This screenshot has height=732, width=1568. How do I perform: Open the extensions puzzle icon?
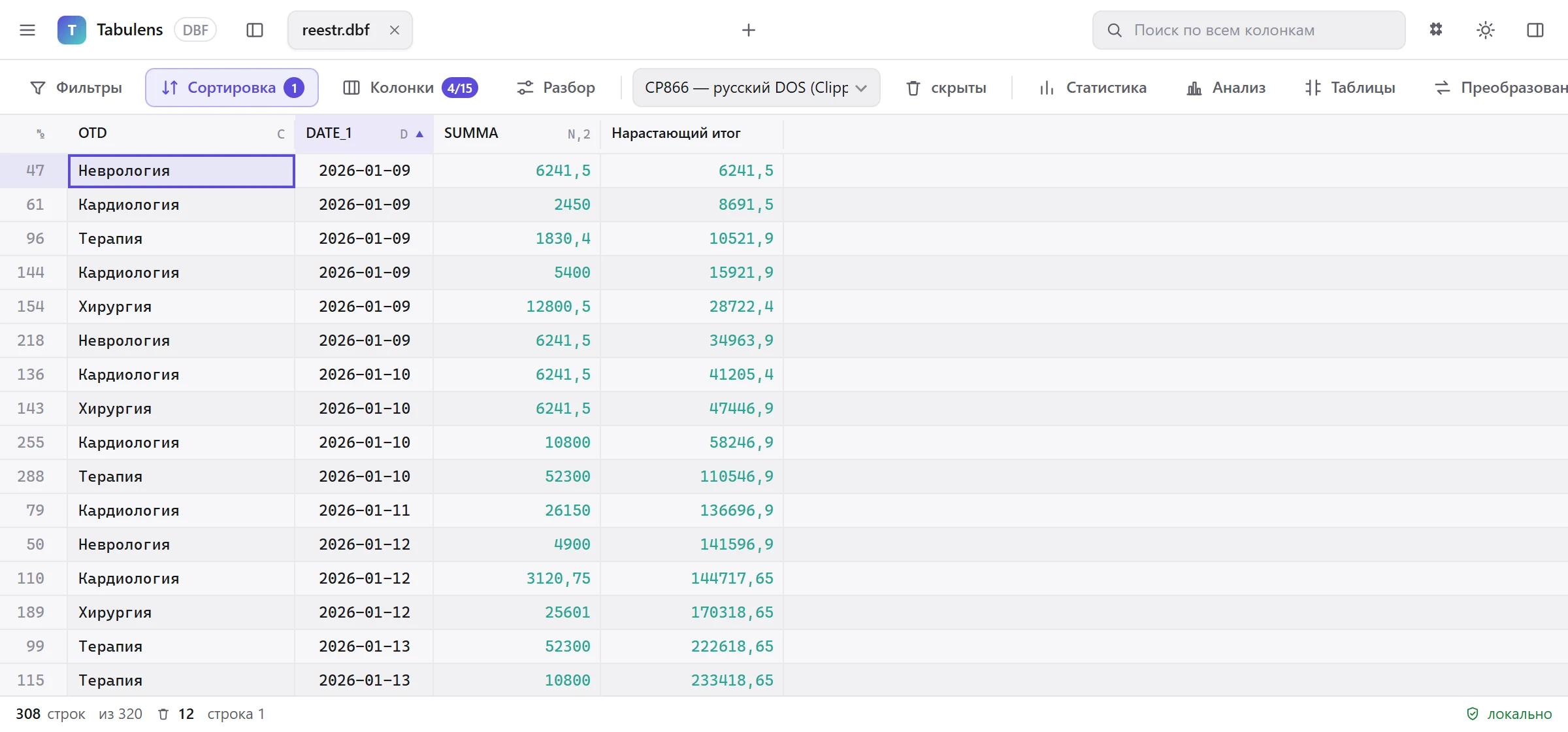[1436, 30]
